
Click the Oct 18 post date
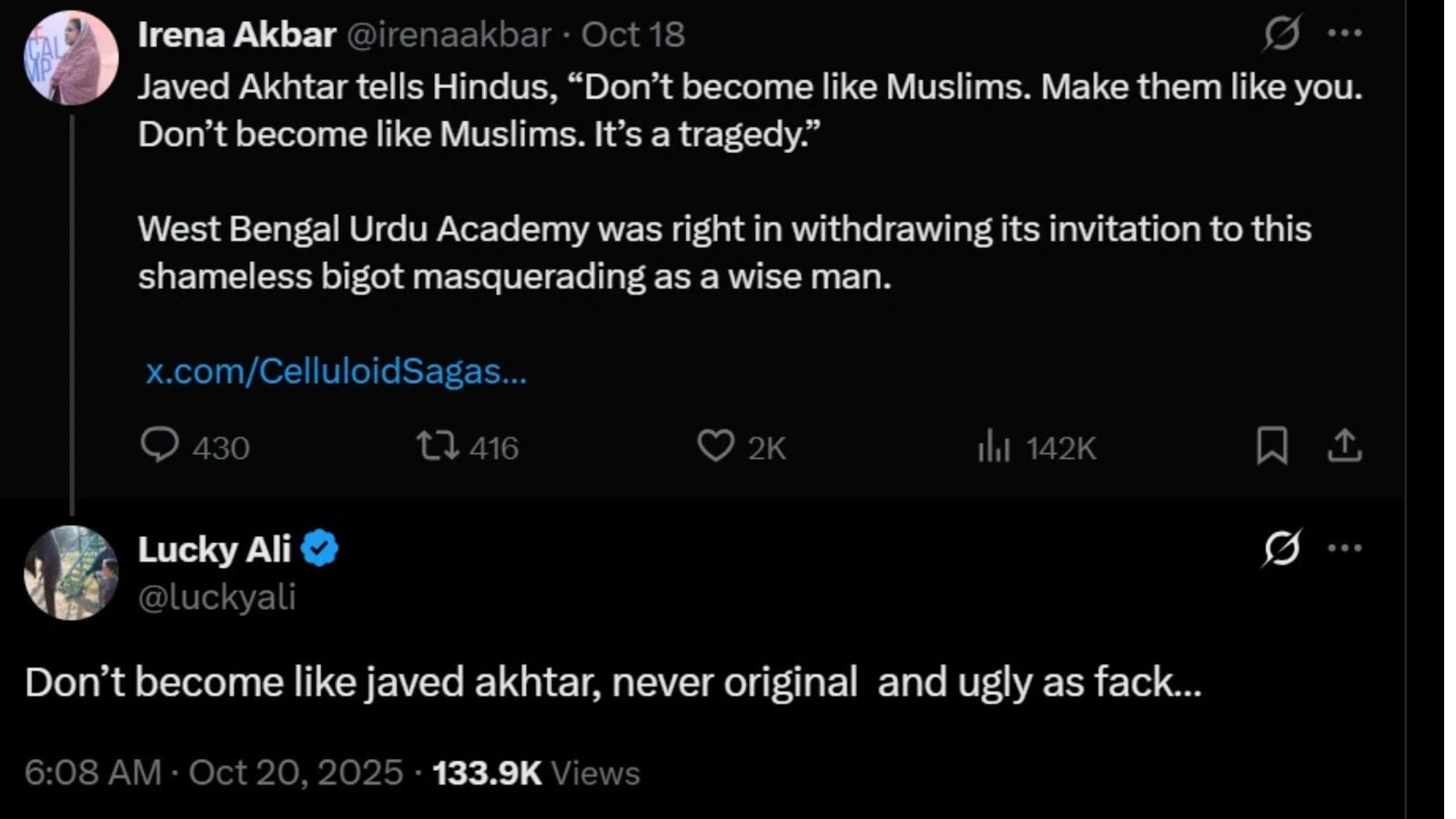point(633,35)
